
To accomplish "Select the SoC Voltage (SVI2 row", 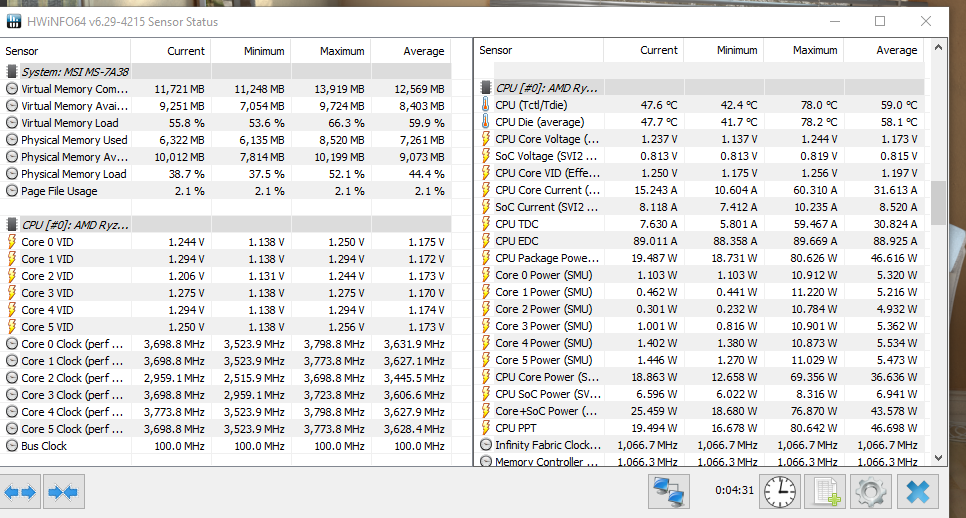I will [700, 156].
